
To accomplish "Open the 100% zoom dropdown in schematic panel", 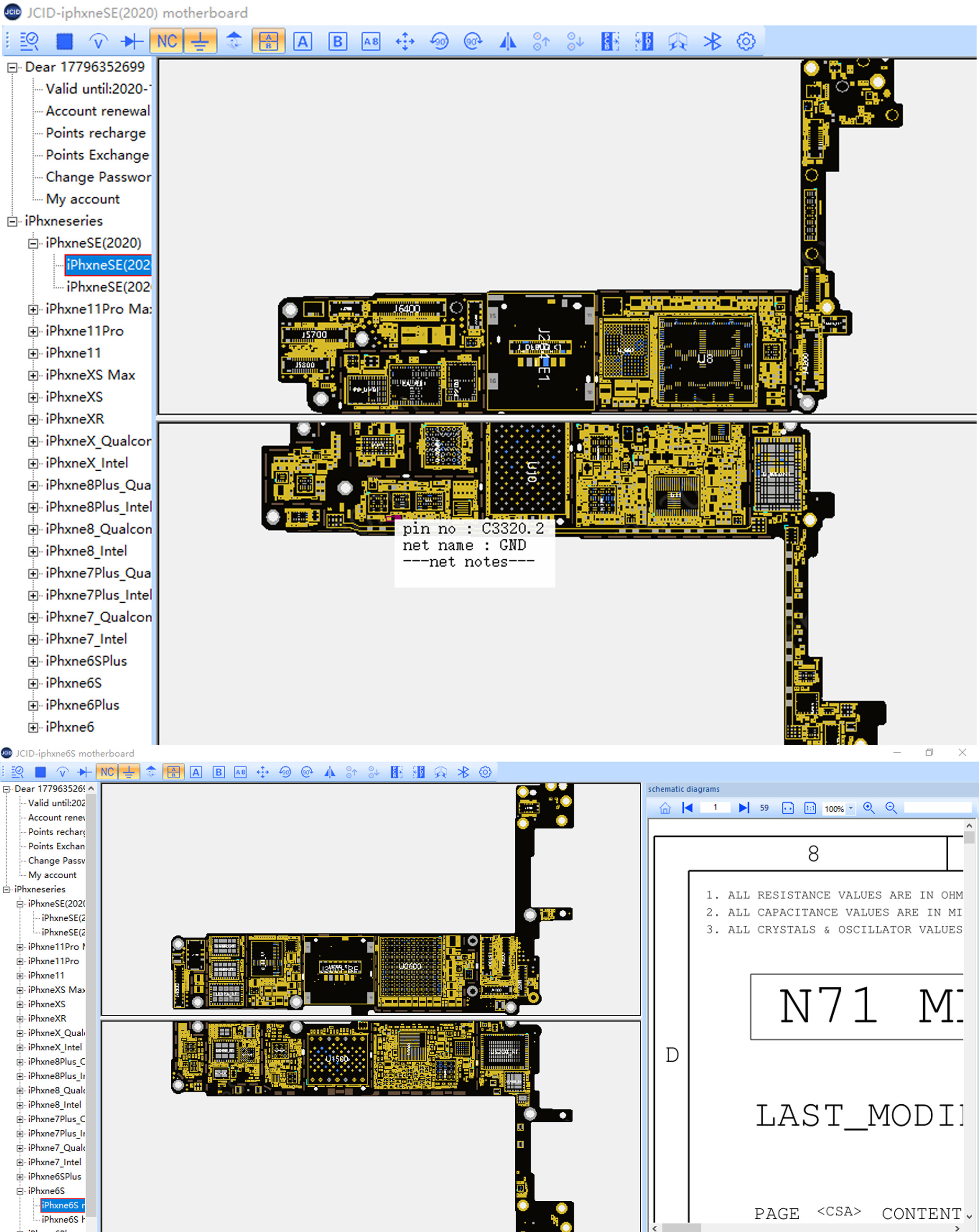I will (850, 808).
